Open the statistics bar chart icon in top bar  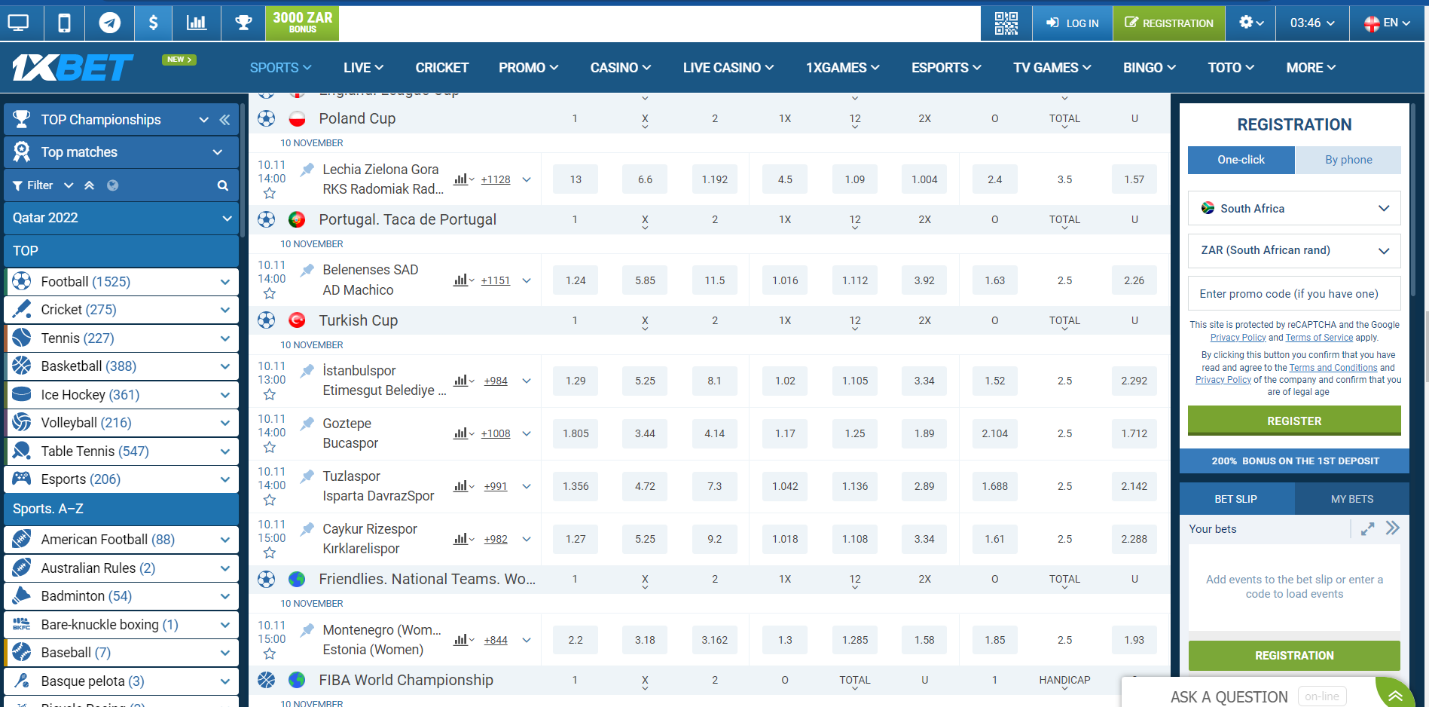[197, 22]
